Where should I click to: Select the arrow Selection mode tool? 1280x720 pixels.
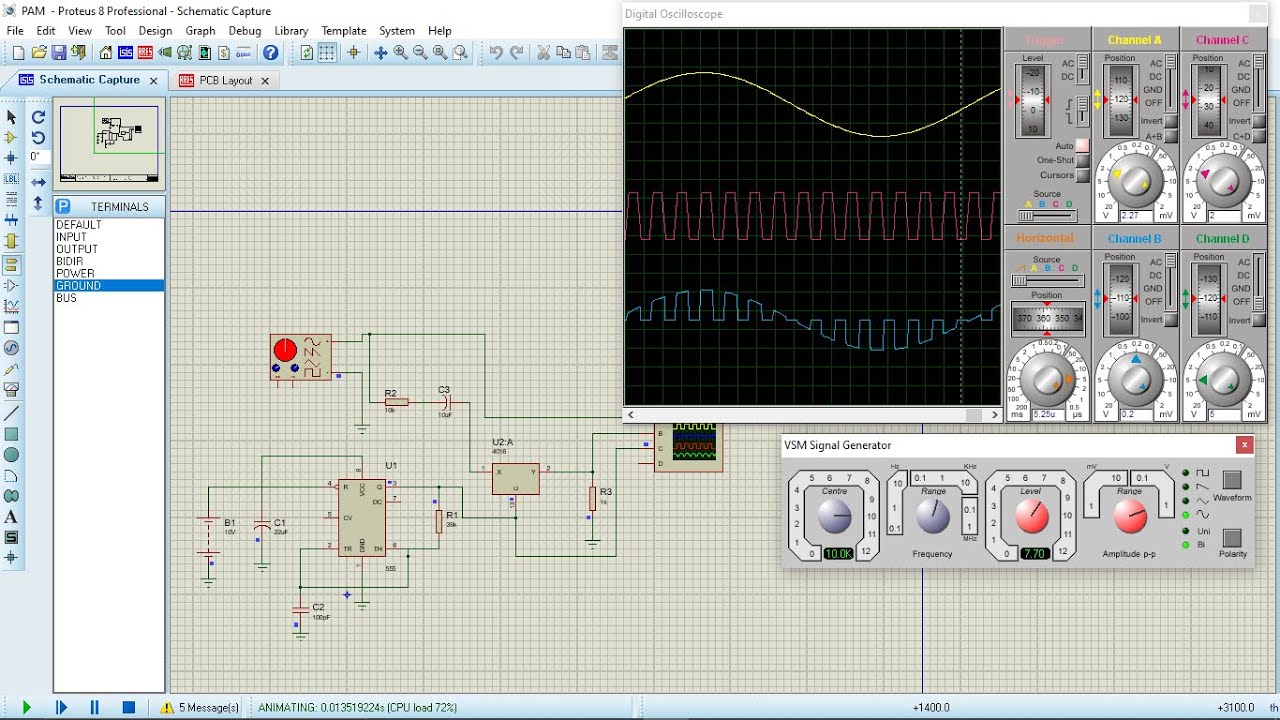coord(11,117)
